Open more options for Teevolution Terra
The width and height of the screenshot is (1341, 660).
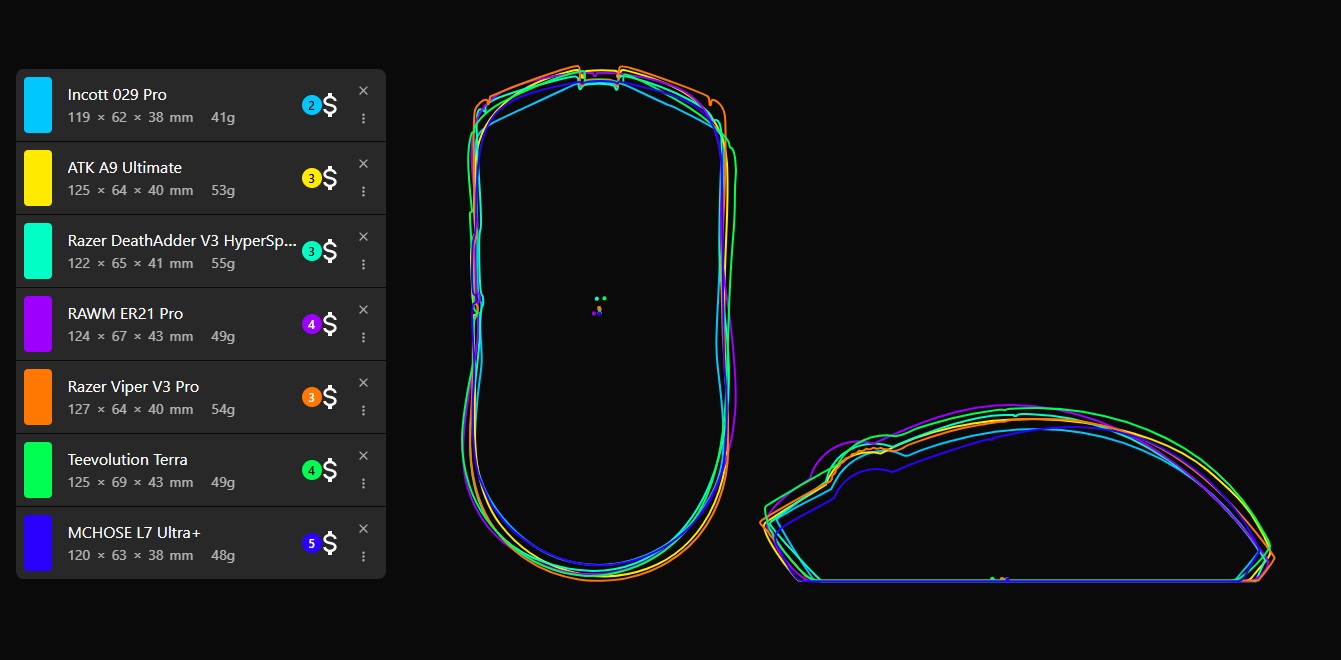(x=363, y=483)
